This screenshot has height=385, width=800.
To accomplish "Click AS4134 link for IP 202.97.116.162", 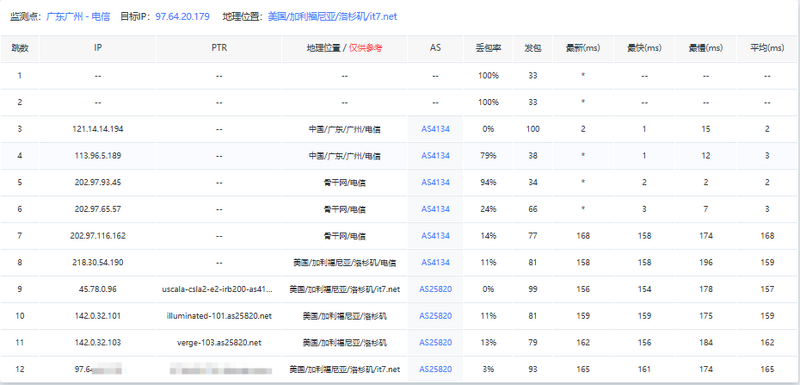I will coord(435,236).
